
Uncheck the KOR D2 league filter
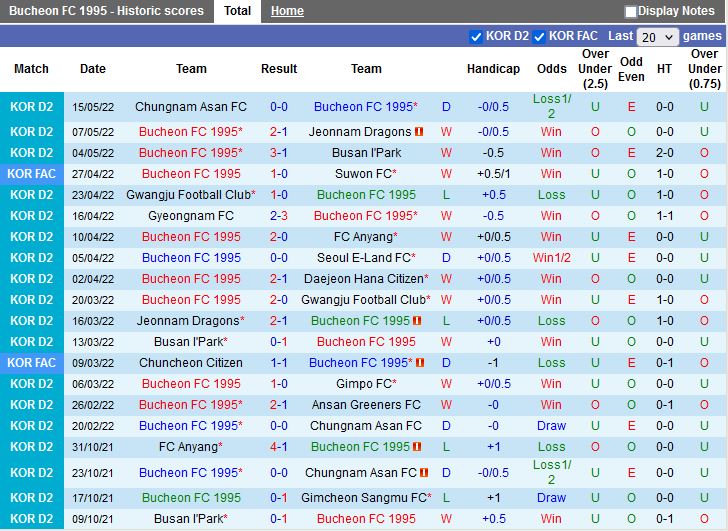(475, 37)
